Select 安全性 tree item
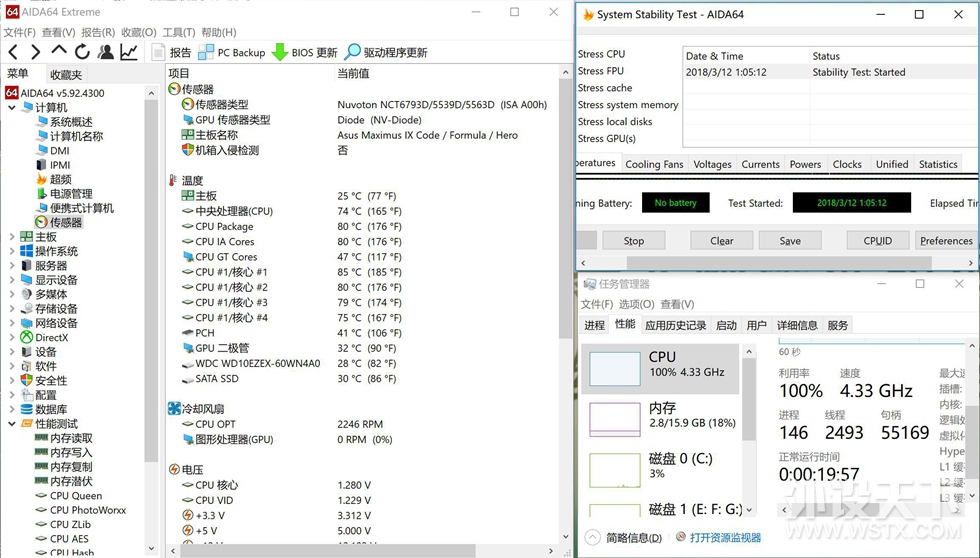 click(44, 381)
